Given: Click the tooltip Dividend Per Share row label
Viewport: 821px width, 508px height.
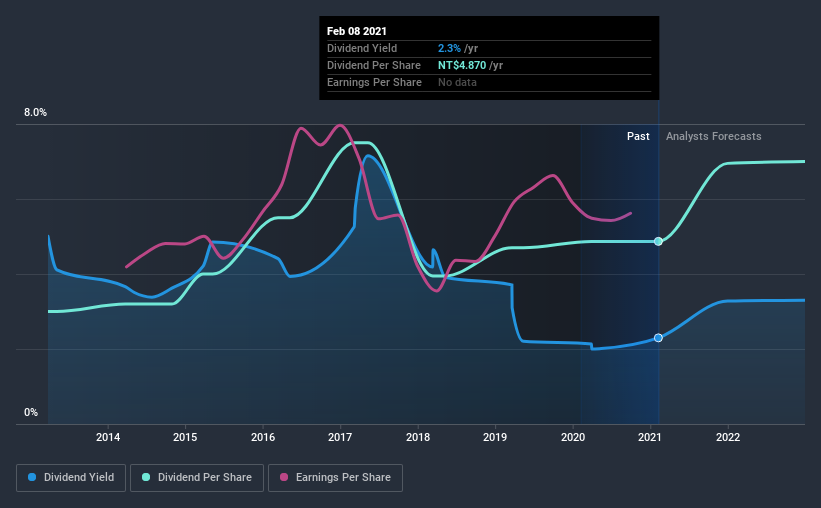Looking at the screenshot, I should (x=374, y=65).
